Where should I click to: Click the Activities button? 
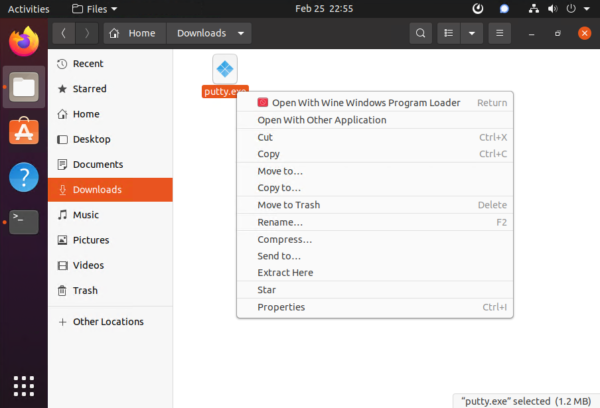[x=28, y=8]
